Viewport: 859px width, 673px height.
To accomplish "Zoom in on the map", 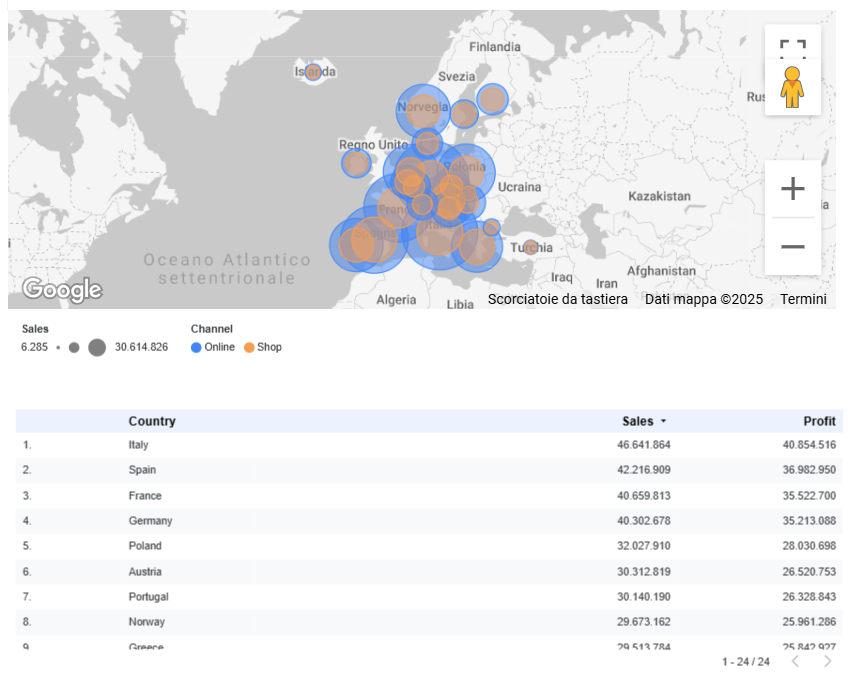I will (x=792, y=189).
